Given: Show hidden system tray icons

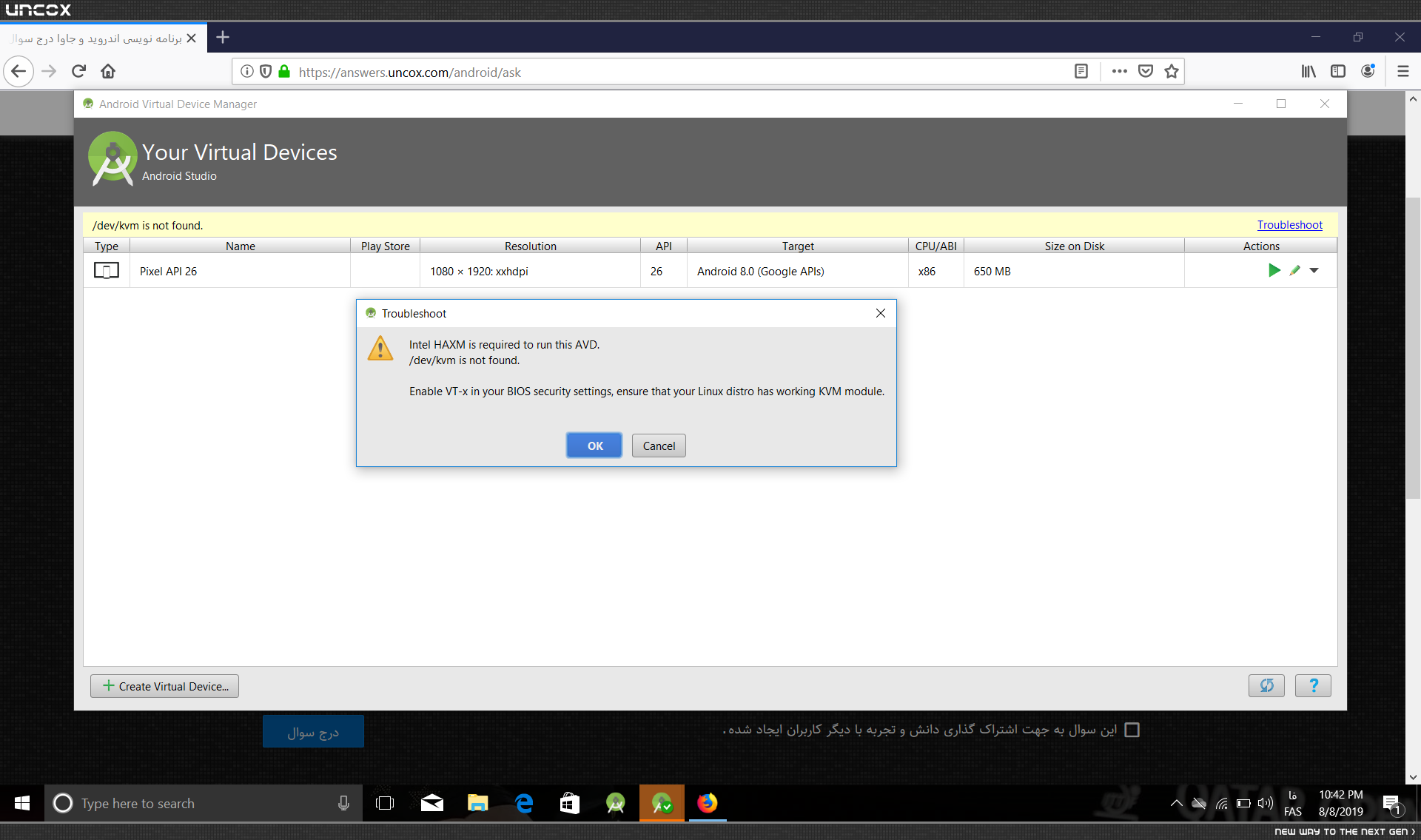Looking at the screenshot, I should [x=1176, y=804].
